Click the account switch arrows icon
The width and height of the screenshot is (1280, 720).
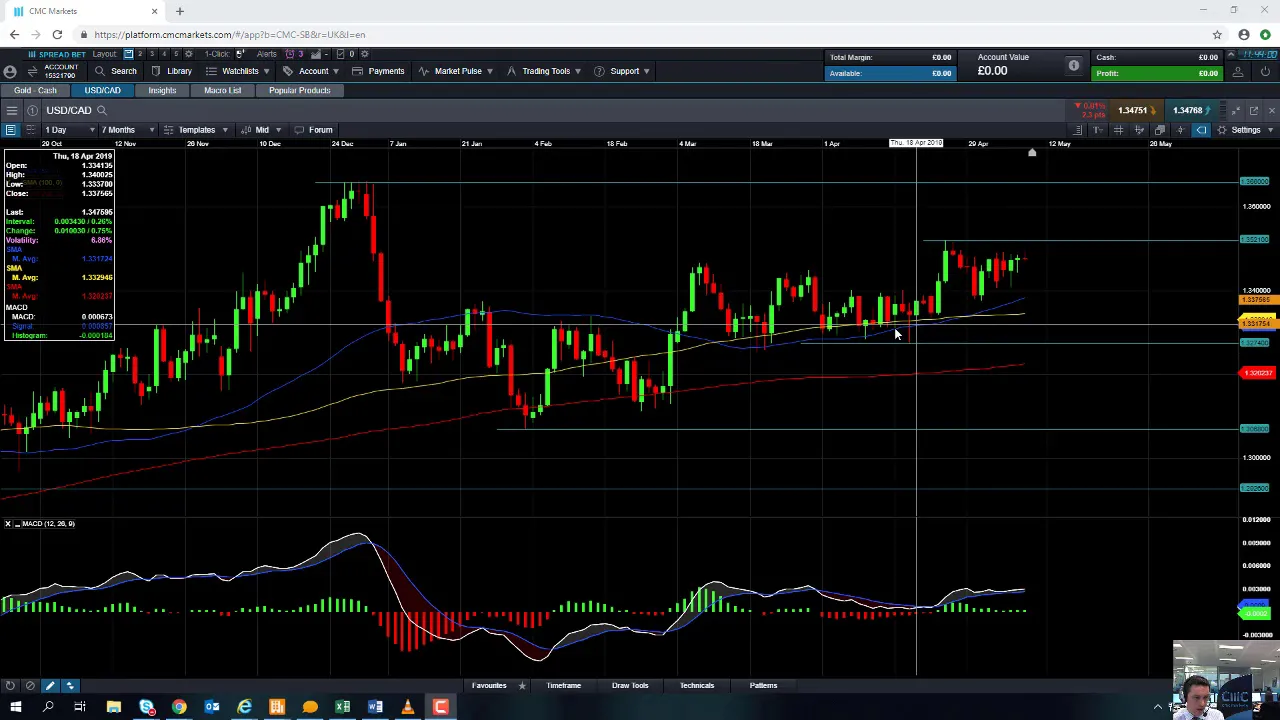tap(32, 71)
